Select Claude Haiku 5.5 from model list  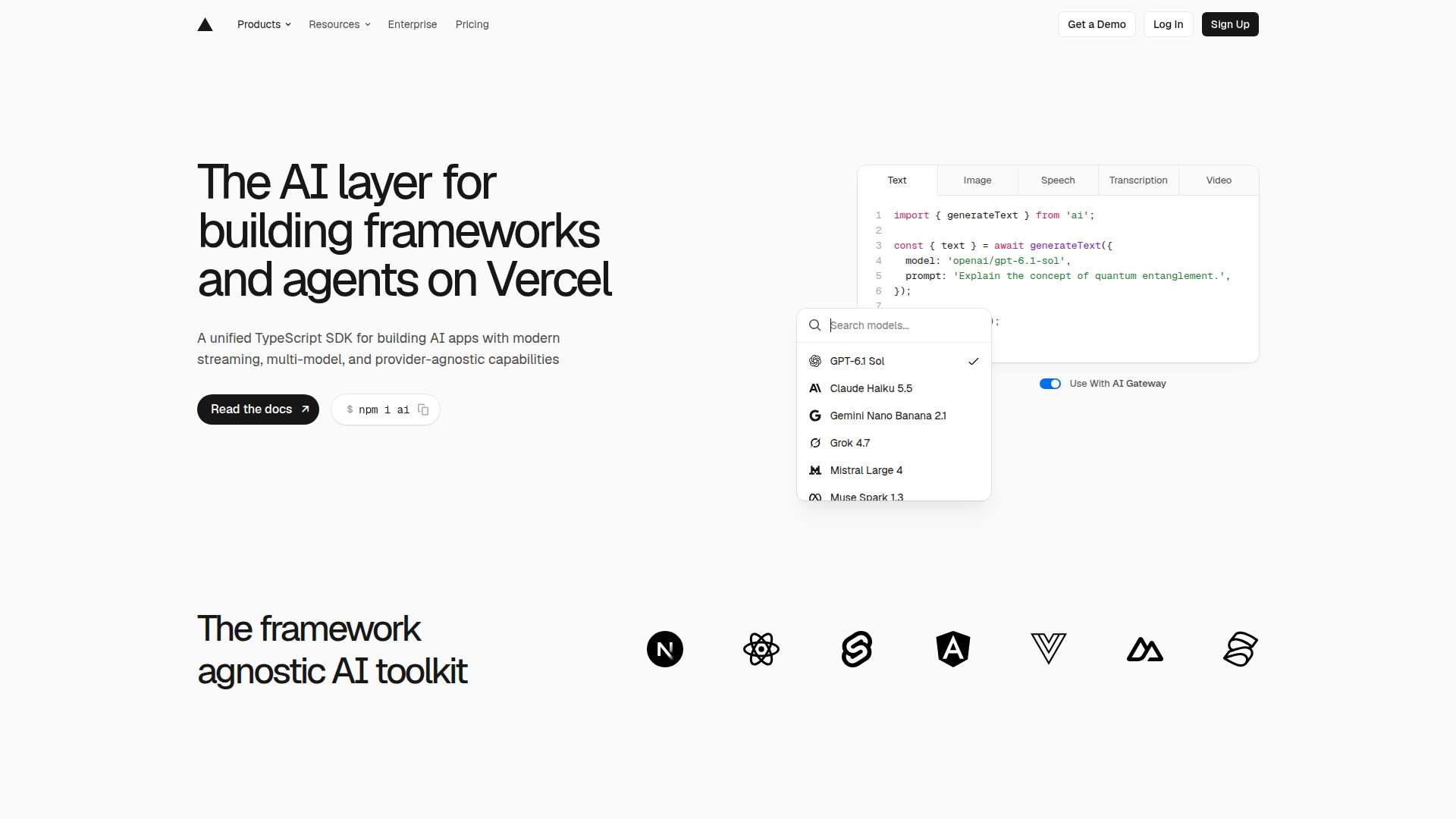coord(894,388)
